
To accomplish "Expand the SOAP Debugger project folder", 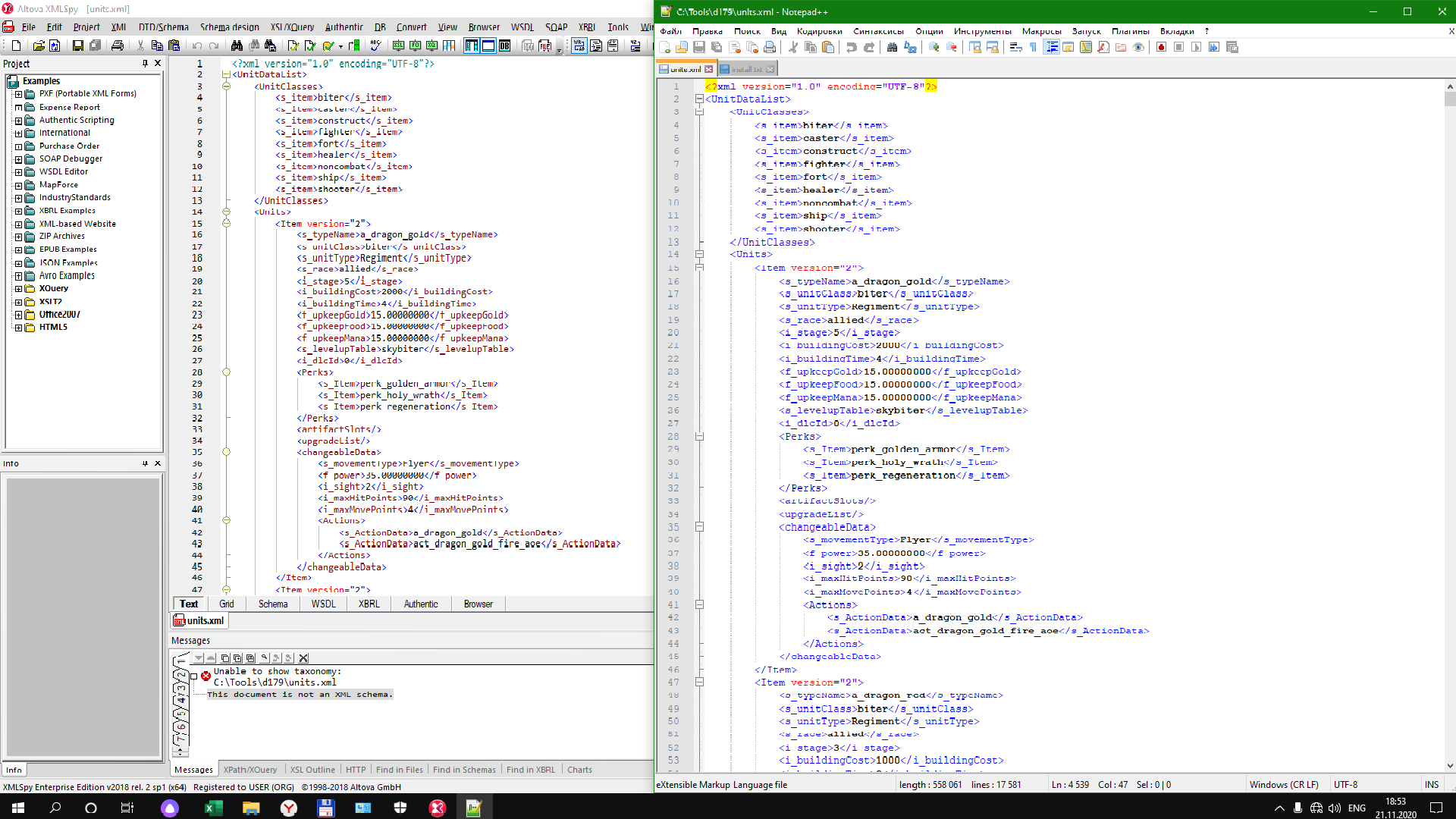I will click(x=18, y=159).
